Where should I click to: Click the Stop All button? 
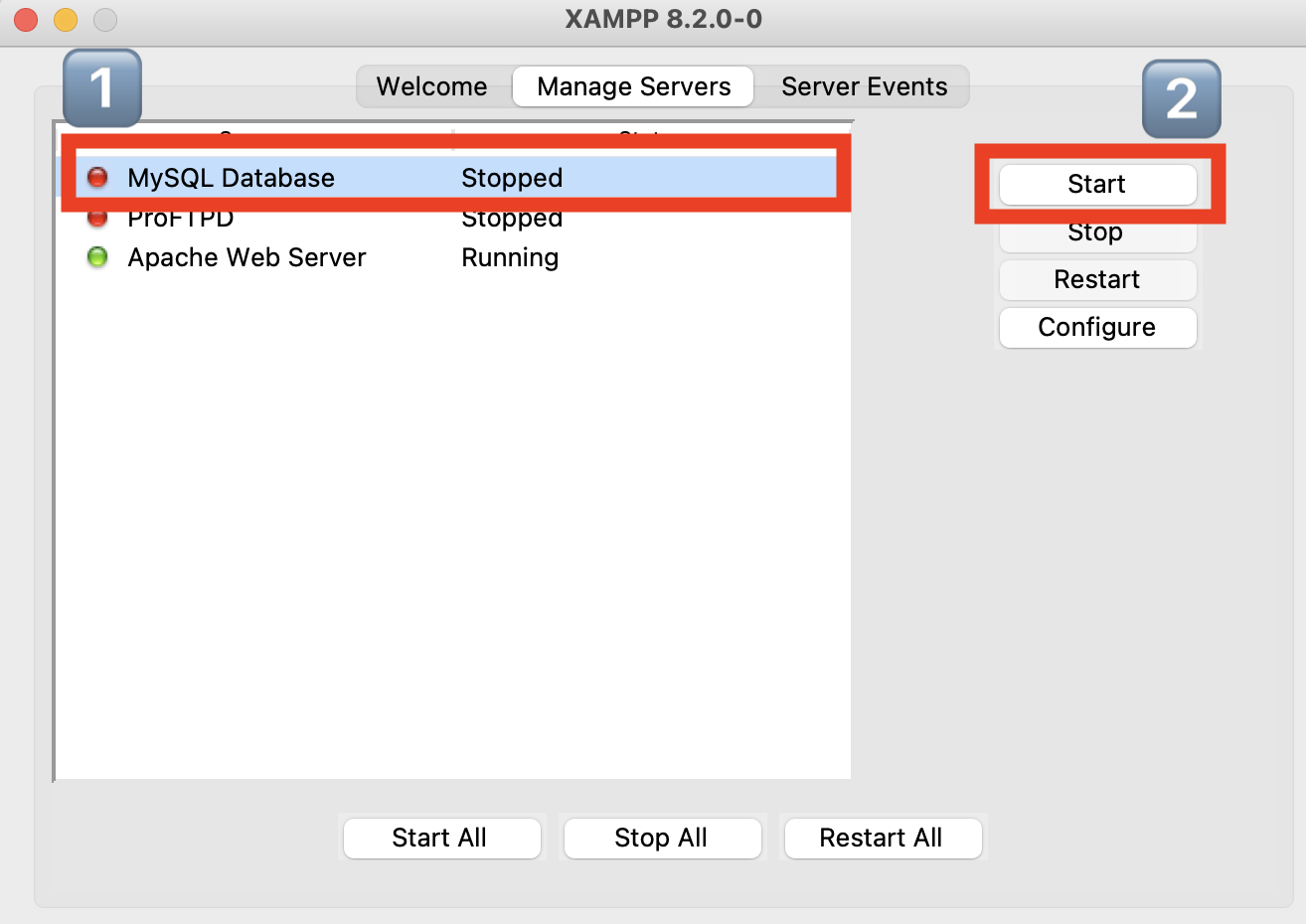click(x=663, y=838)
